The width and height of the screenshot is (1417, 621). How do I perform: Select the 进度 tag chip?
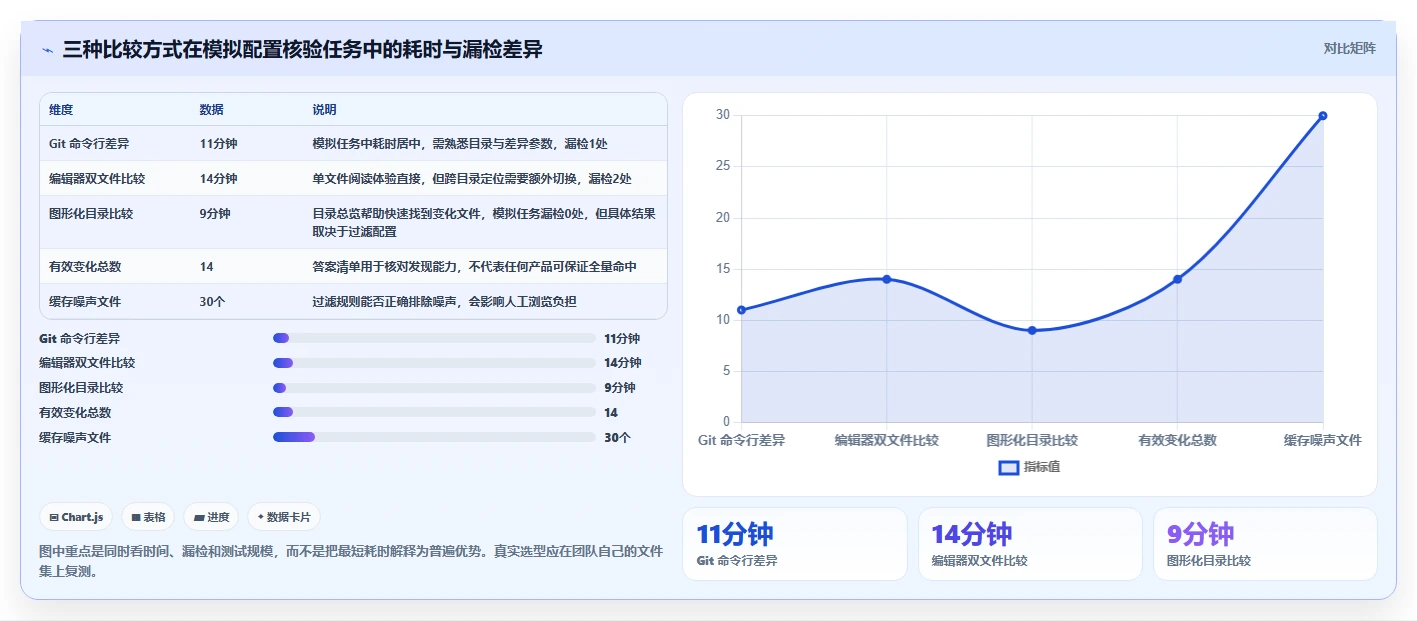tap(211, 517)
